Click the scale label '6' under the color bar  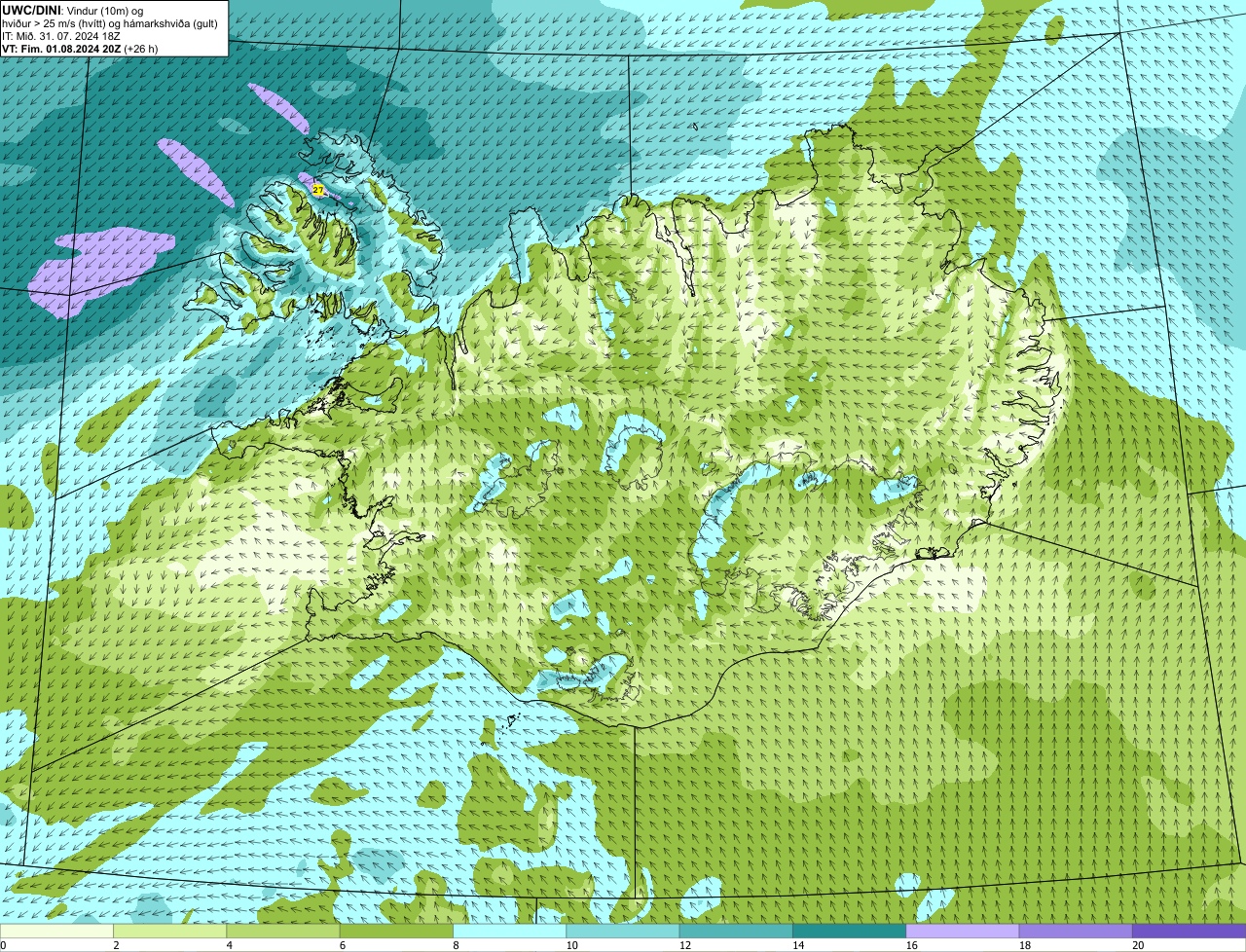click(342, 945)
